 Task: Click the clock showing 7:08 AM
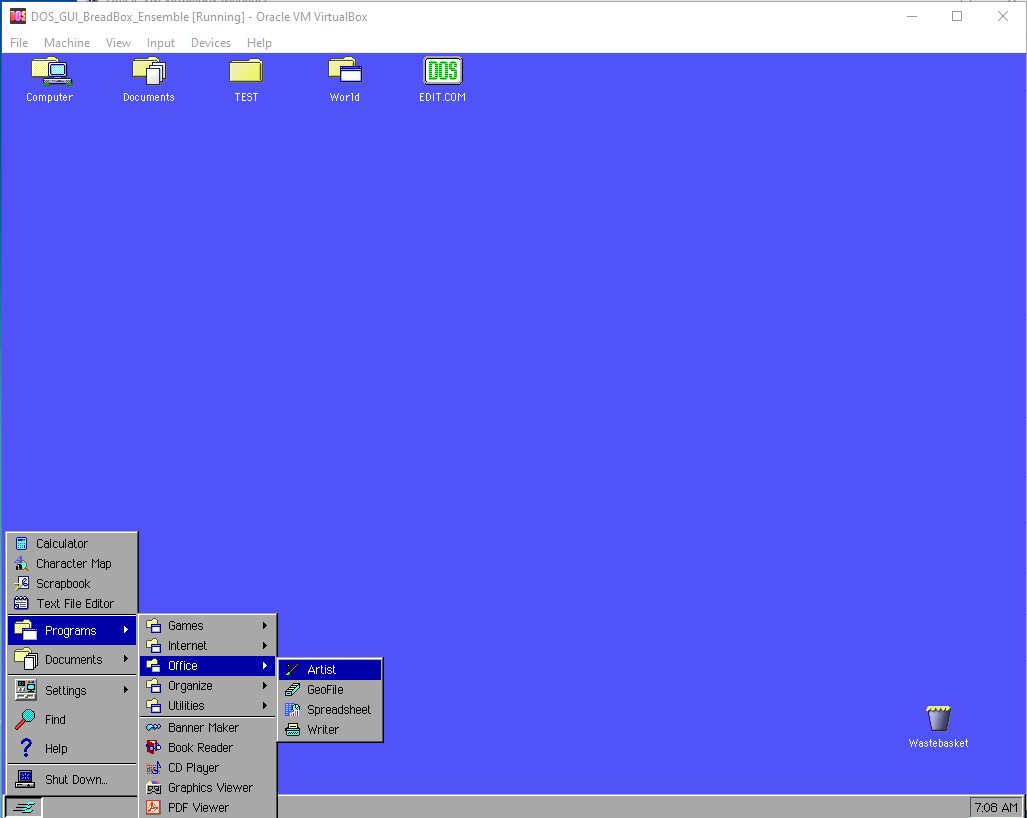[x=996, y=807]
